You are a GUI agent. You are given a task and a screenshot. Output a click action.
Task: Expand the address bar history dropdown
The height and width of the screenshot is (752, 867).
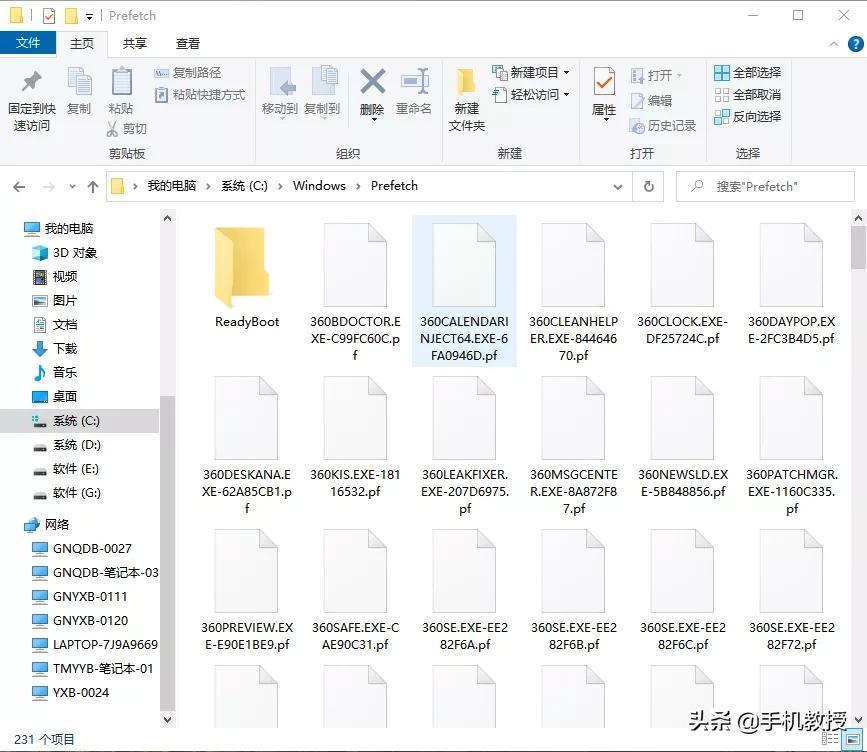point(618,186)
